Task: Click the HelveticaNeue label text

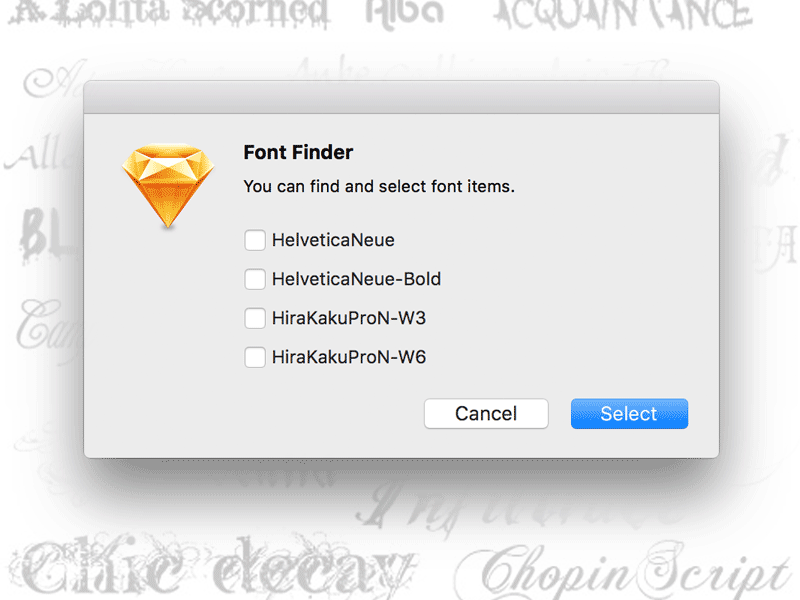Action: tap(333, 240)
